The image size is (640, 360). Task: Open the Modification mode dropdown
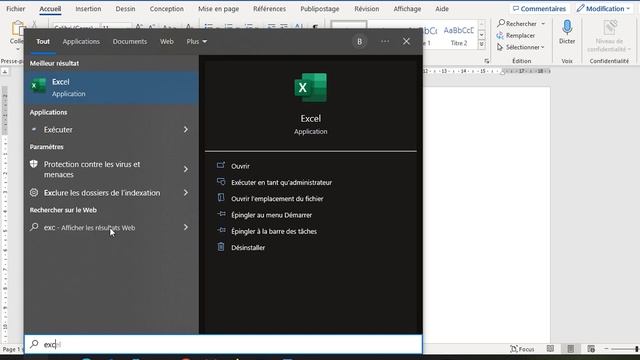pos(604,9)
